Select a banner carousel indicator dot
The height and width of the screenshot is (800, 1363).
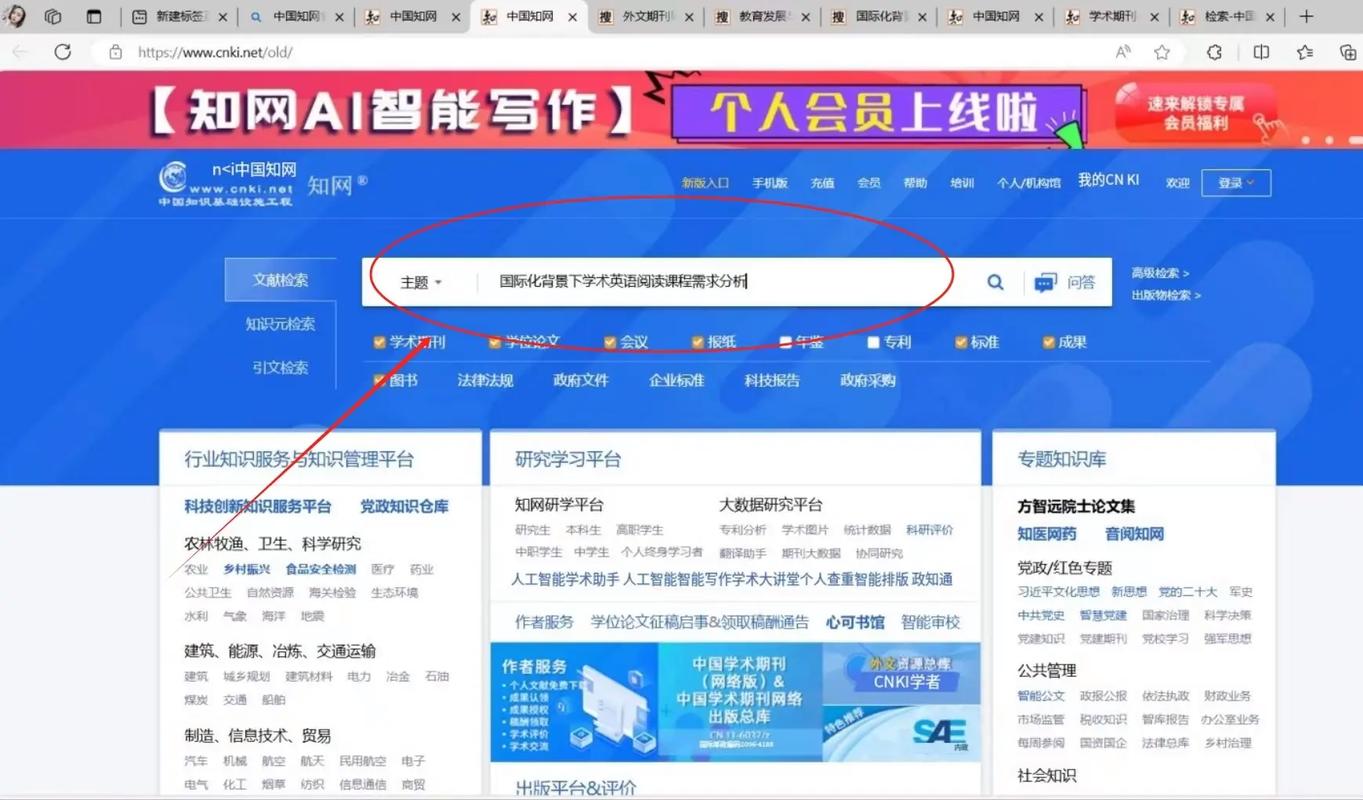[1307, 140]
